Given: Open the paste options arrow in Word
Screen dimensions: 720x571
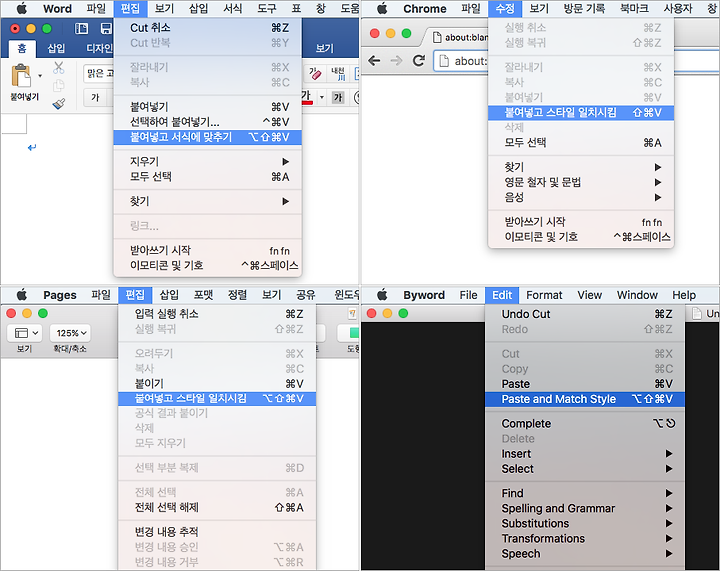Looking at the screenshot, I should point(40,76).
